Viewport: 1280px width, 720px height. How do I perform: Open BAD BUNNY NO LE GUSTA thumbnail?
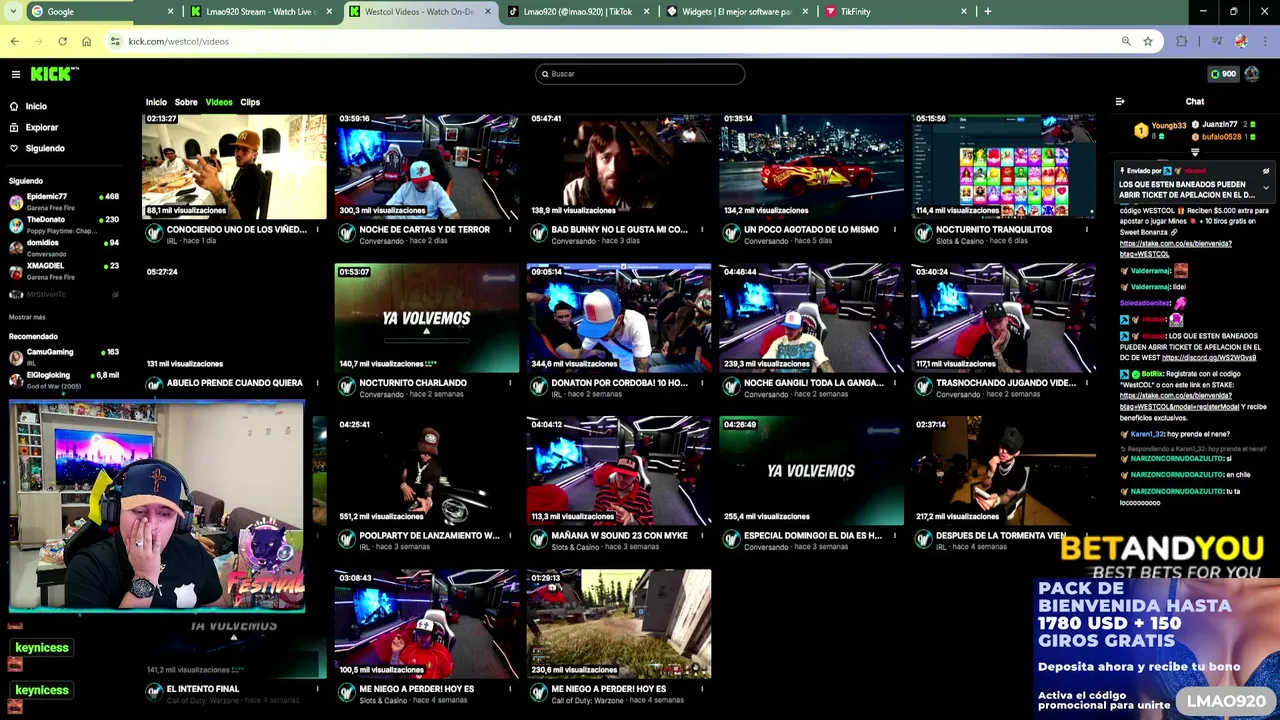619,166
